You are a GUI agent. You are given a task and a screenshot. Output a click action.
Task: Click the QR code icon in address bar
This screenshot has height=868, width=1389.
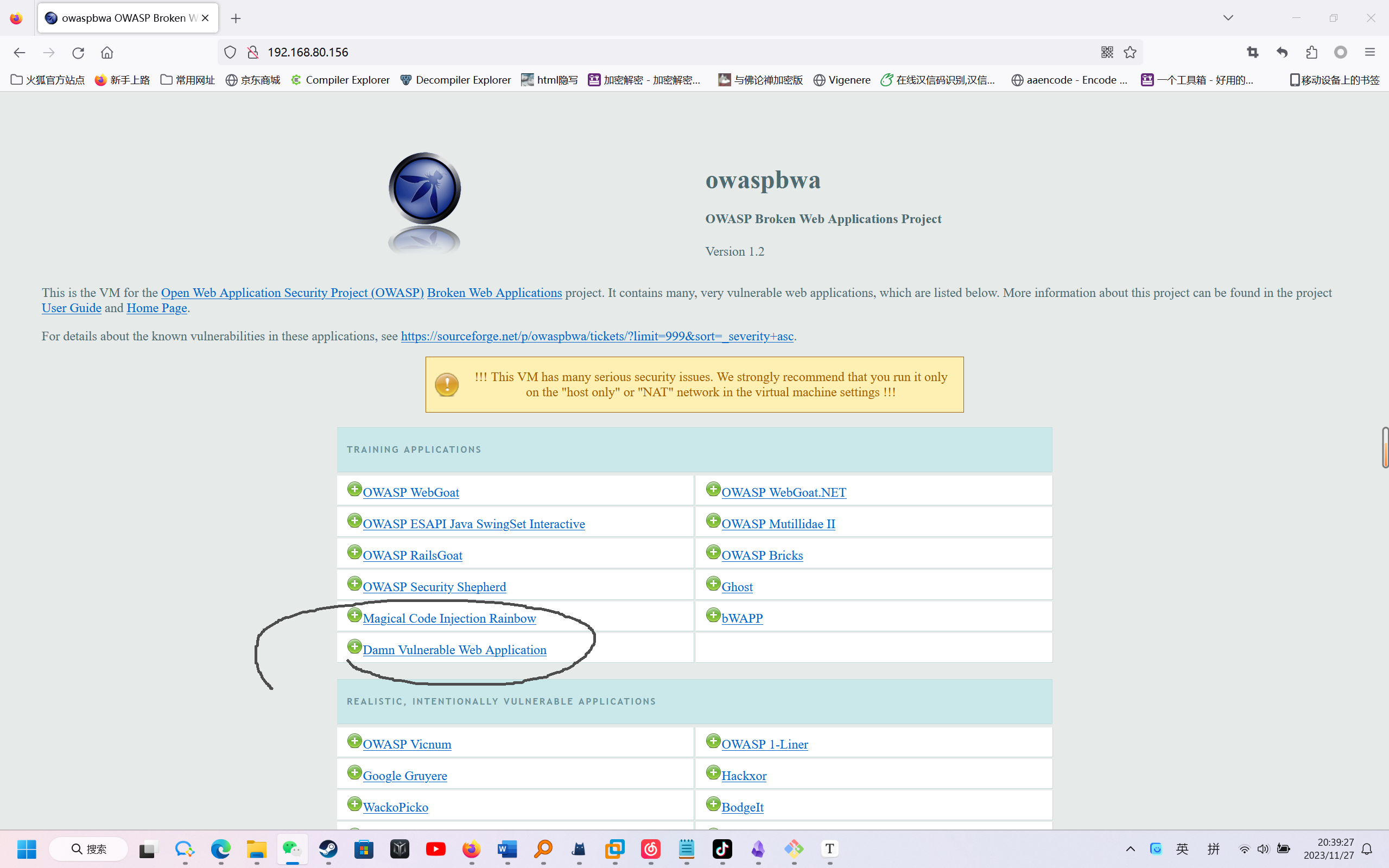1107,52
